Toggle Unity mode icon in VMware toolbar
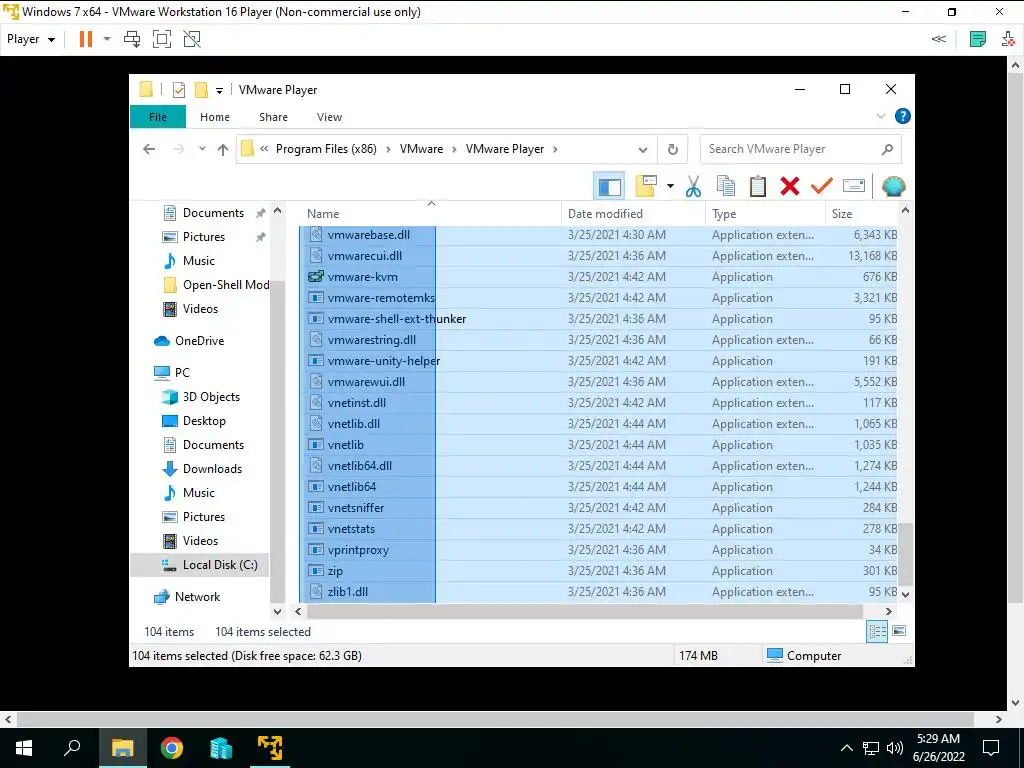 click(x=192, y=39)
